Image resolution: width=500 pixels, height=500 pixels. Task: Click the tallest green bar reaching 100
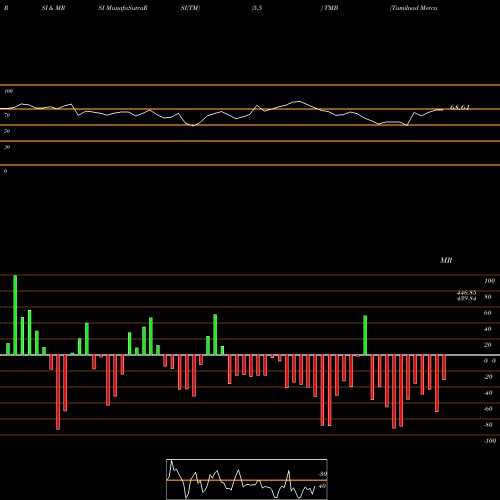(x=15, y=315)
